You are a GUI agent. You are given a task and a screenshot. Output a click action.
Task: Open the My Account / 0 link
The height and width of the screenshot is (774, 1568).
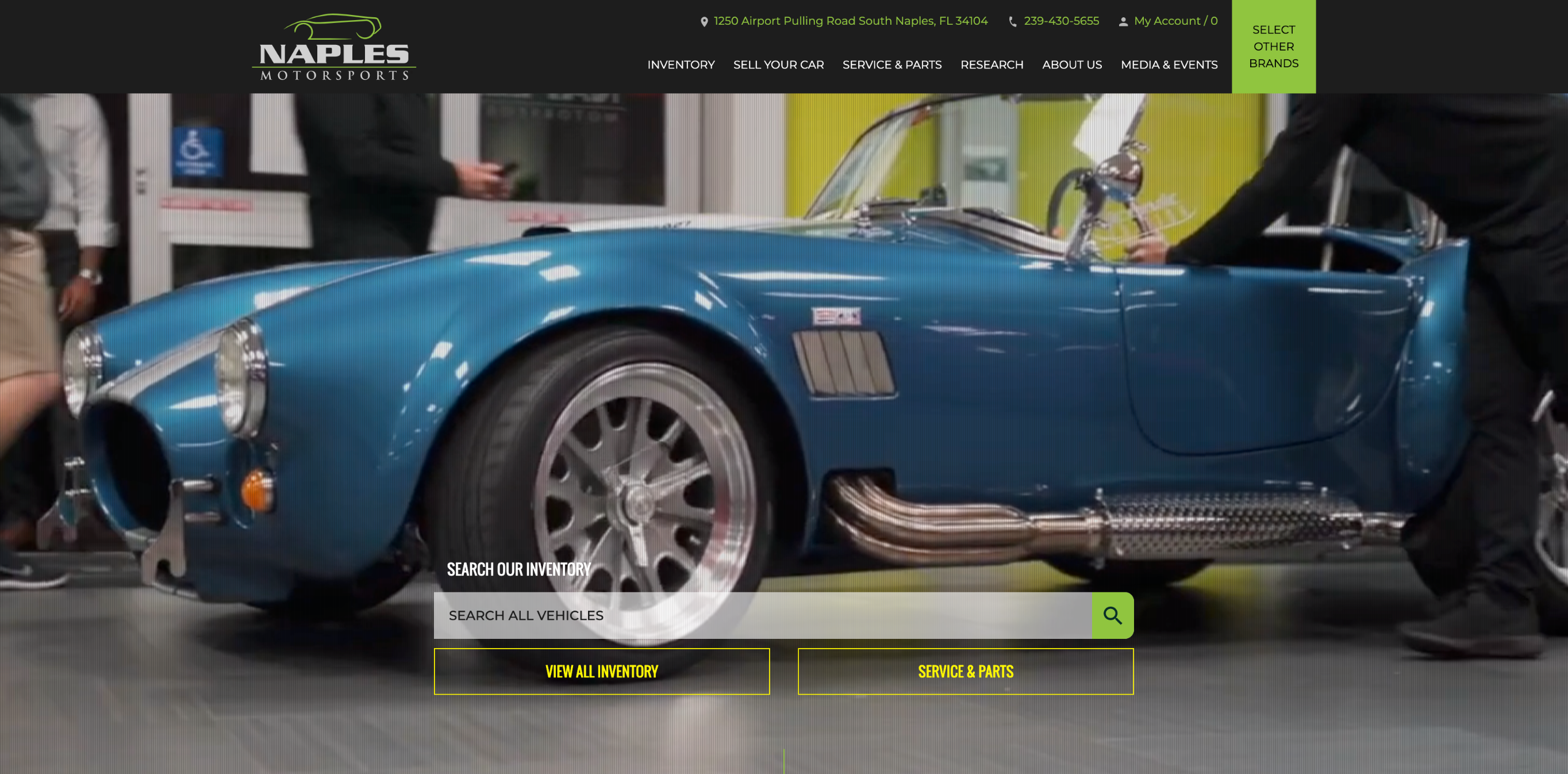1175,21
